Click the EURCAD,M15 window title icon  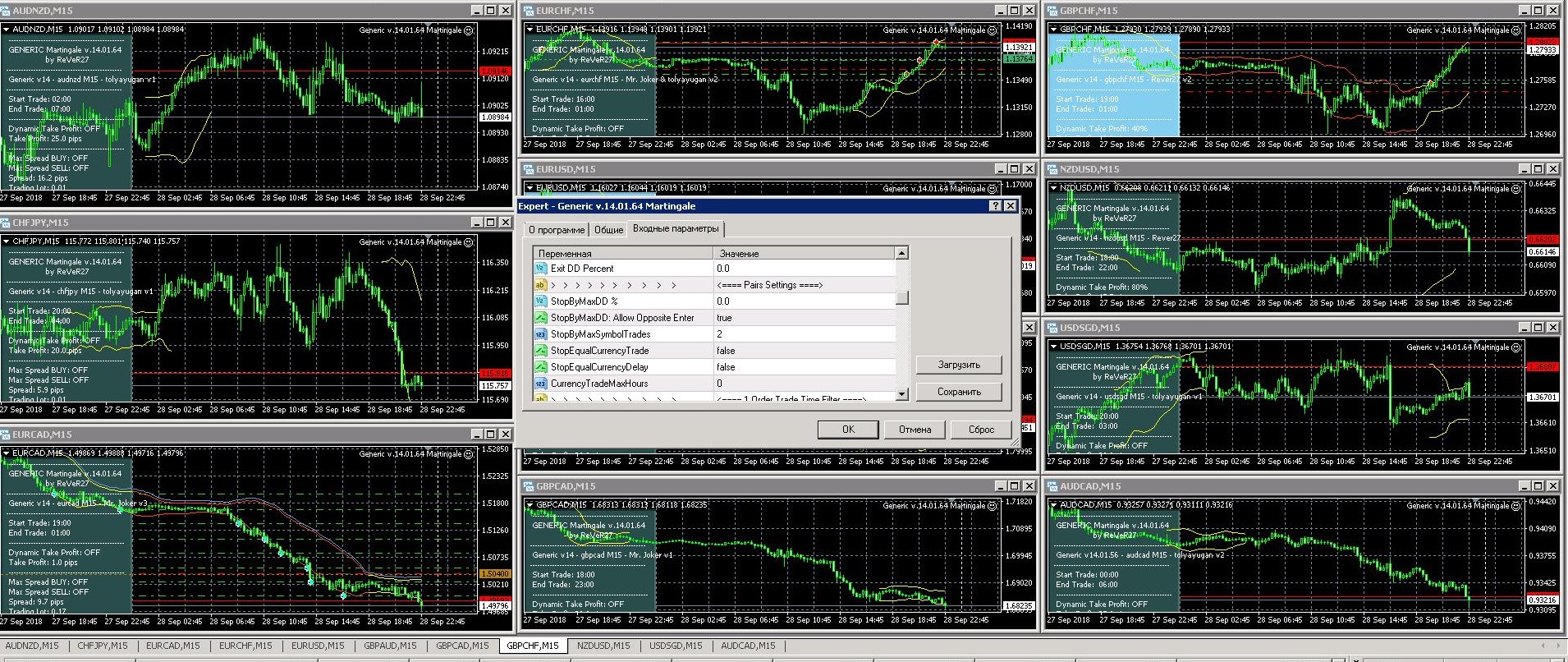[6, 434]
